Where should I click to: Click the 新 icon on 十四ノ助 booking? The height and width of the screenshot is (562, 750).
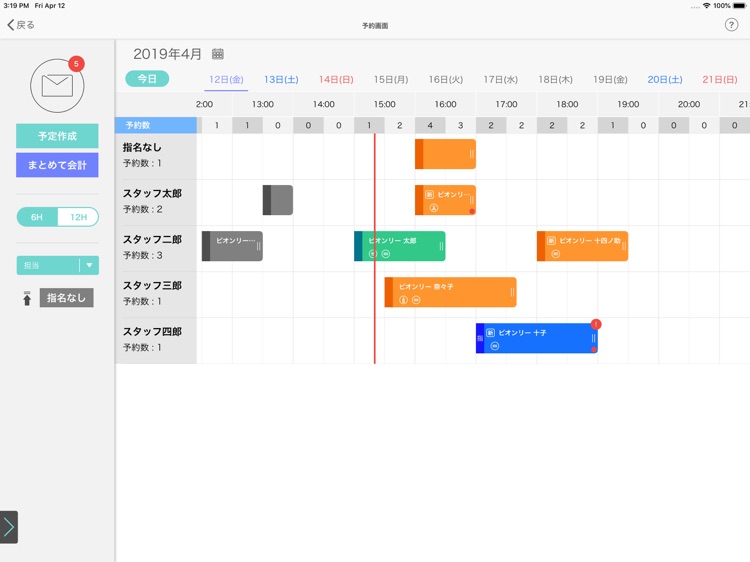(551, 241)
